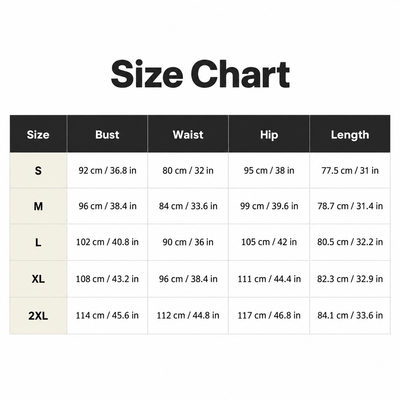Click the Size Chart title
Screen dimensions: 400x400
pyautogui.click(x=200, y=74)
